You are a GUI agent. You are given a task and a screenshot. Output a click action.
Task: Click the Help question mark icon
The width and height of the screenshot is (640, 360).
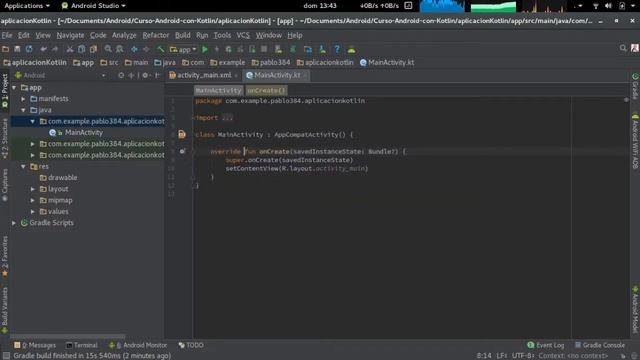click(x=337, y=49)
